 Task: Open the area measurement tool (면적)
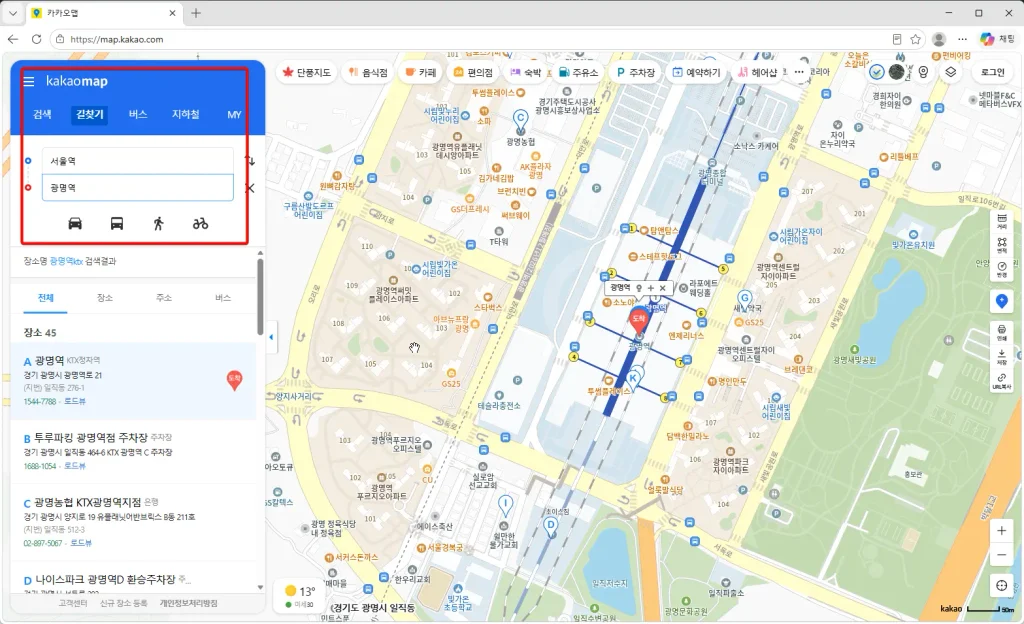pos(1002,245)
